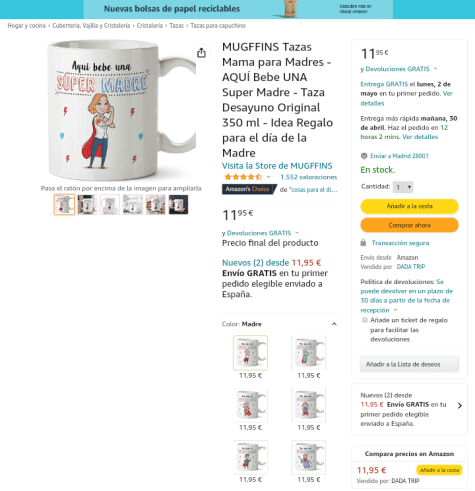Open the Cantidad quantity dropdown

click(x=403, y=187)
